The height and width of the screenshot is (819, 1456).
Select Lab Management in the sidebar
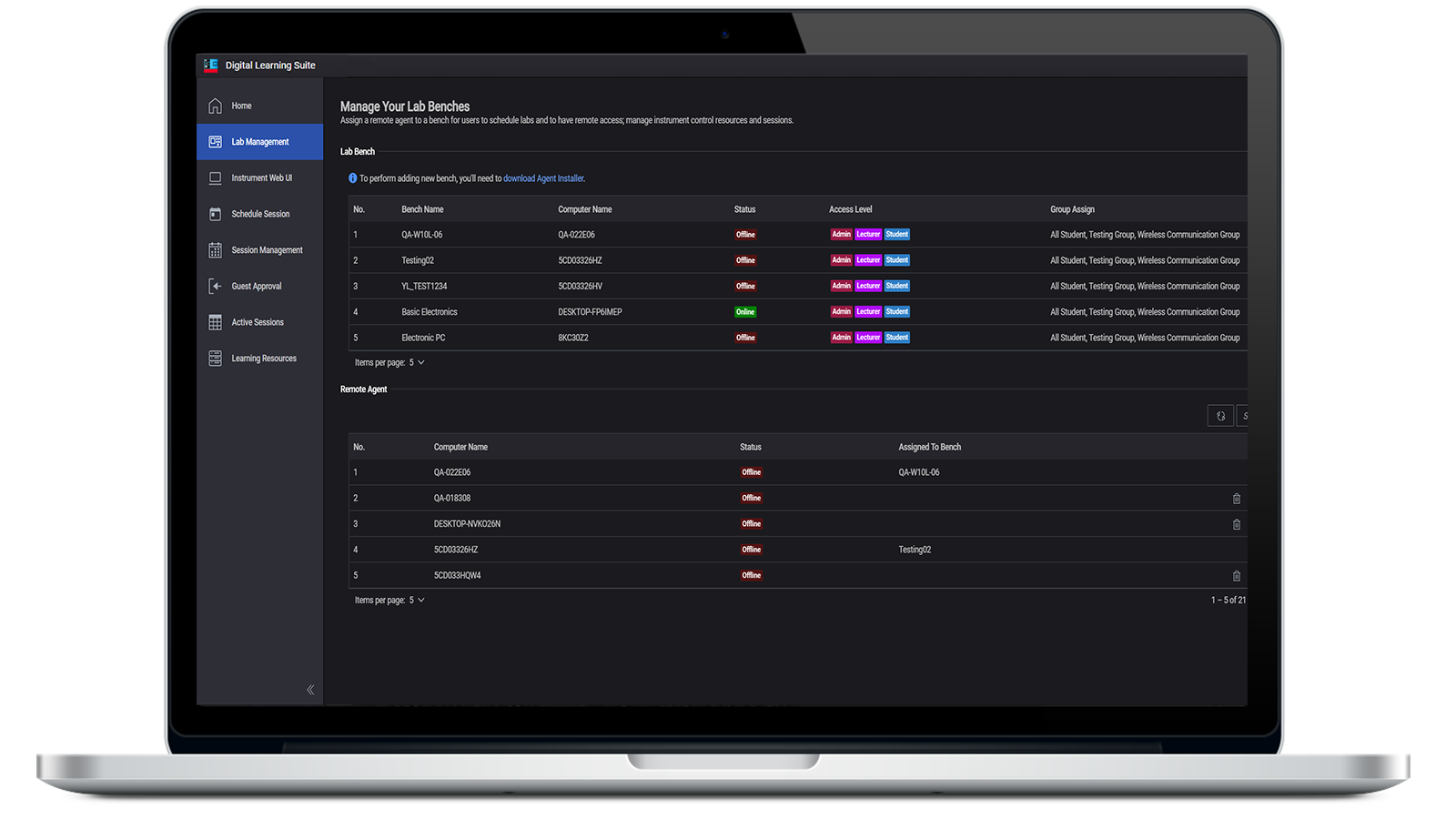tap(260, 142)
